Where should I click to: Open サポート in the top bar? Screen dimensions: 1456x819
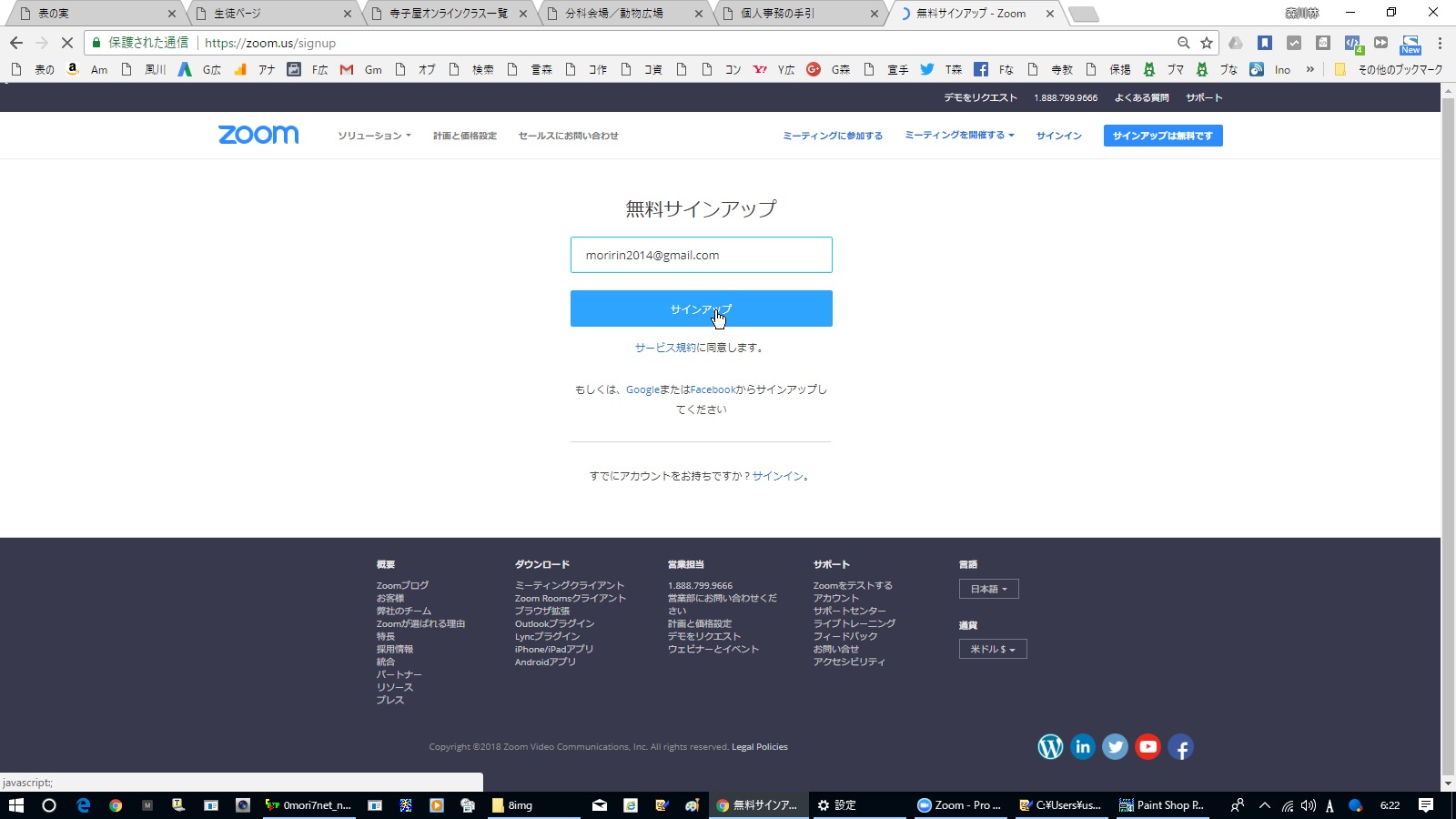coord(1204,97)
